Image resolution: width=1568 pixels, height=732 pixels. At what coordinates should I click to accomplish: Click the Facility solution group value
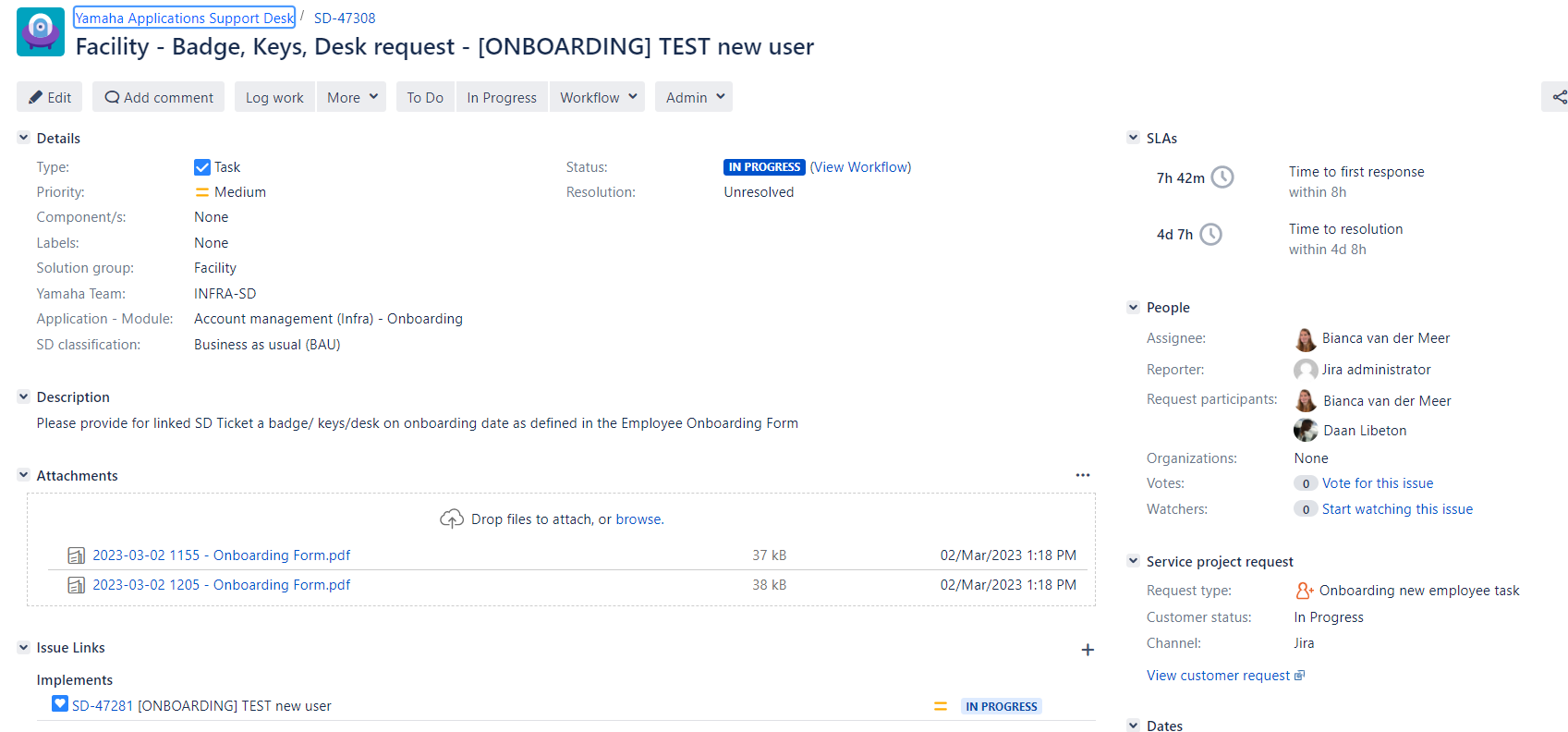(215, 268)
